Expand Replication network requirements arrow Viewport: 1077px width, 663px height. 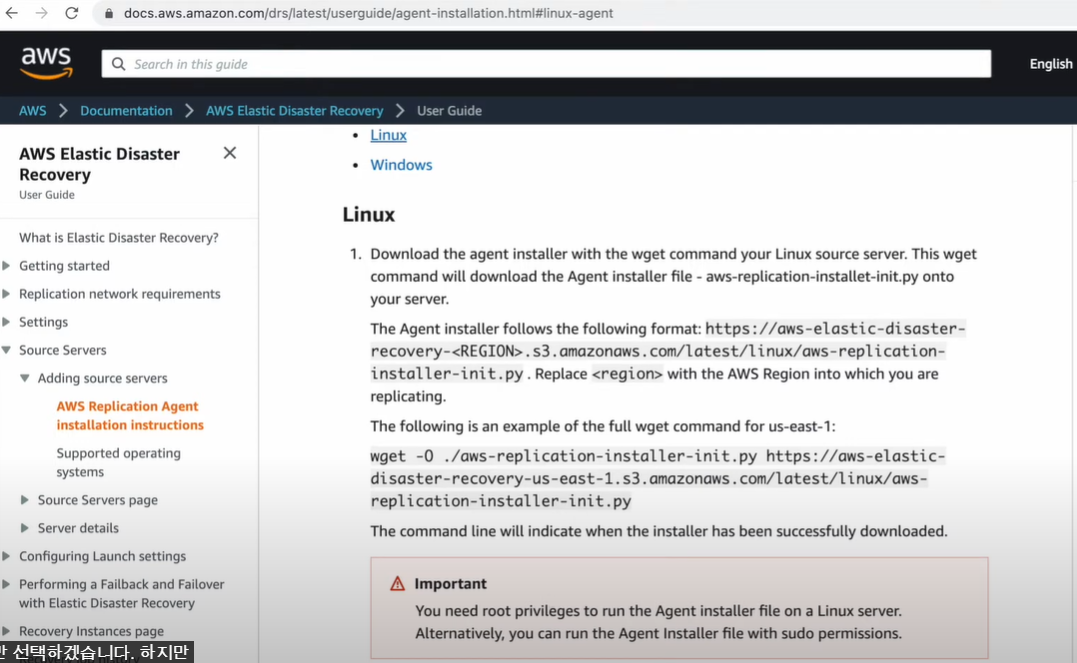coord(6,294)
